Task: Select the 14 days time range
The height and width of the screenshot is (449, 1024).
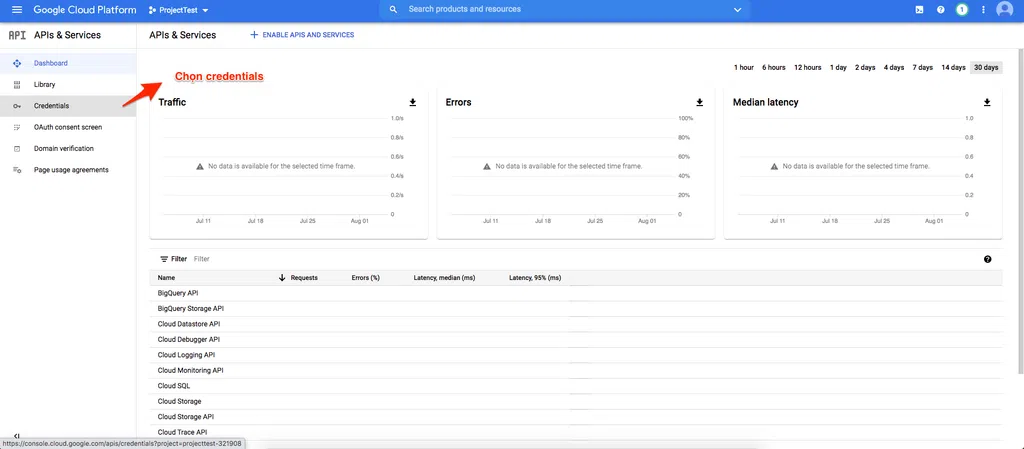Action: coord(953,68)
